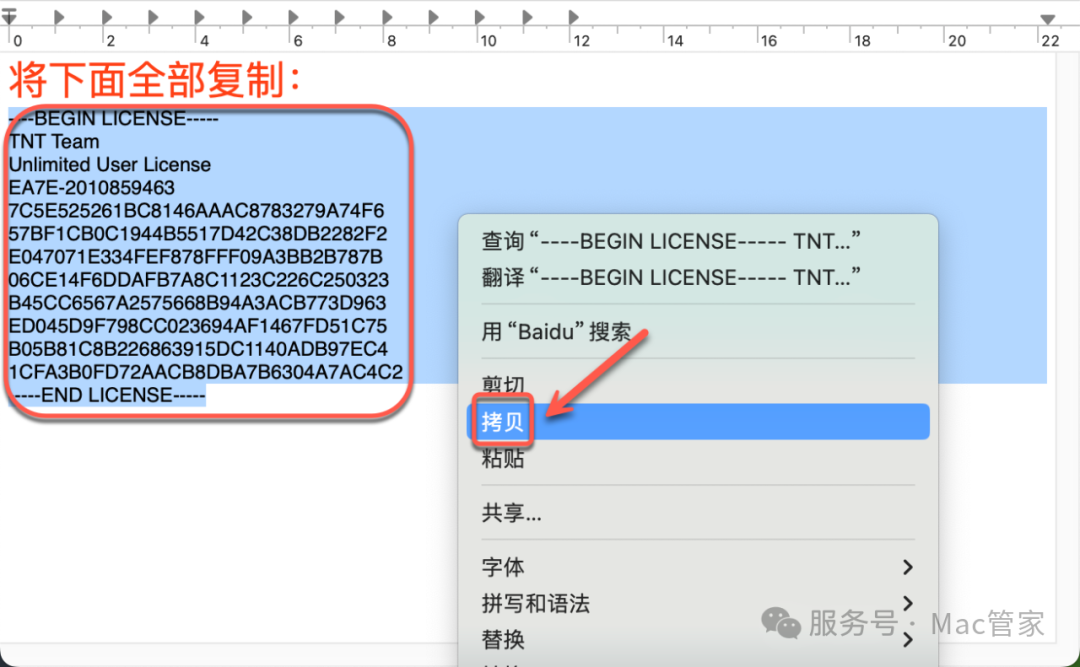Viewport: 1080px width, 667px height.
Task: Translate selection using the 翻译 menu item
Action: (670, 277)
